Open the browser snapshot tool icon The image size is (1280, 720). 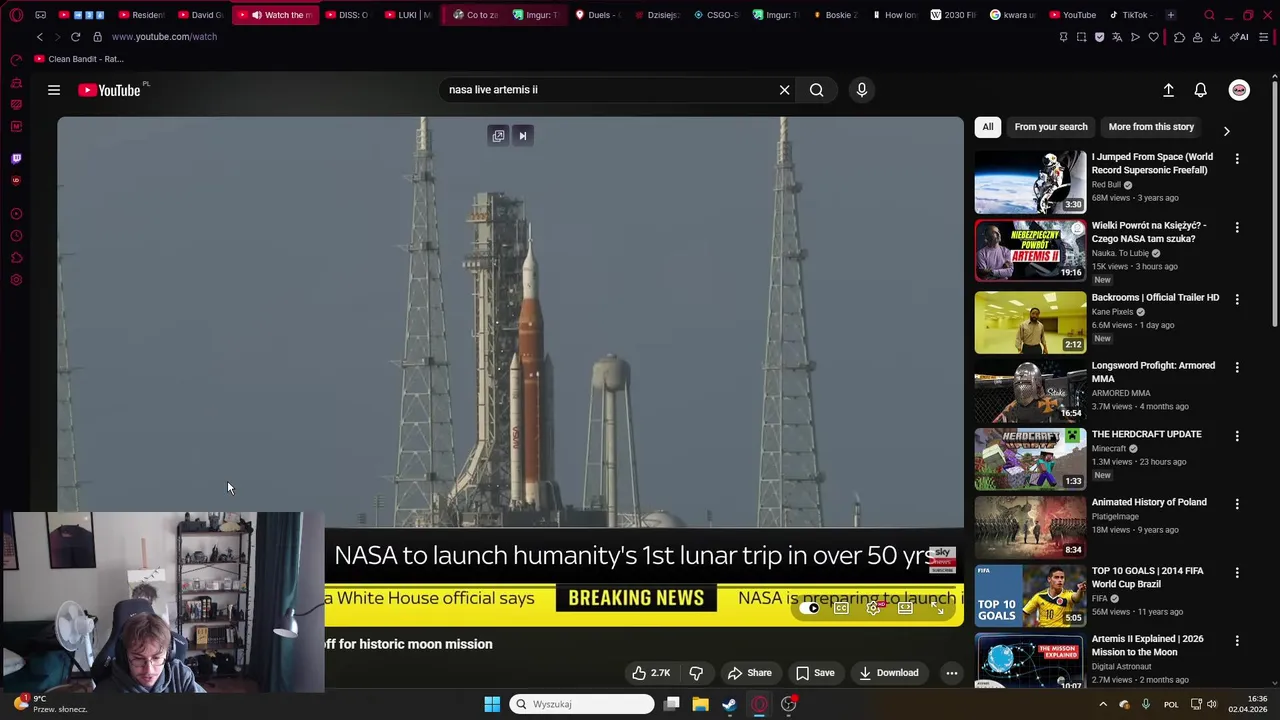click(1081, 37)
